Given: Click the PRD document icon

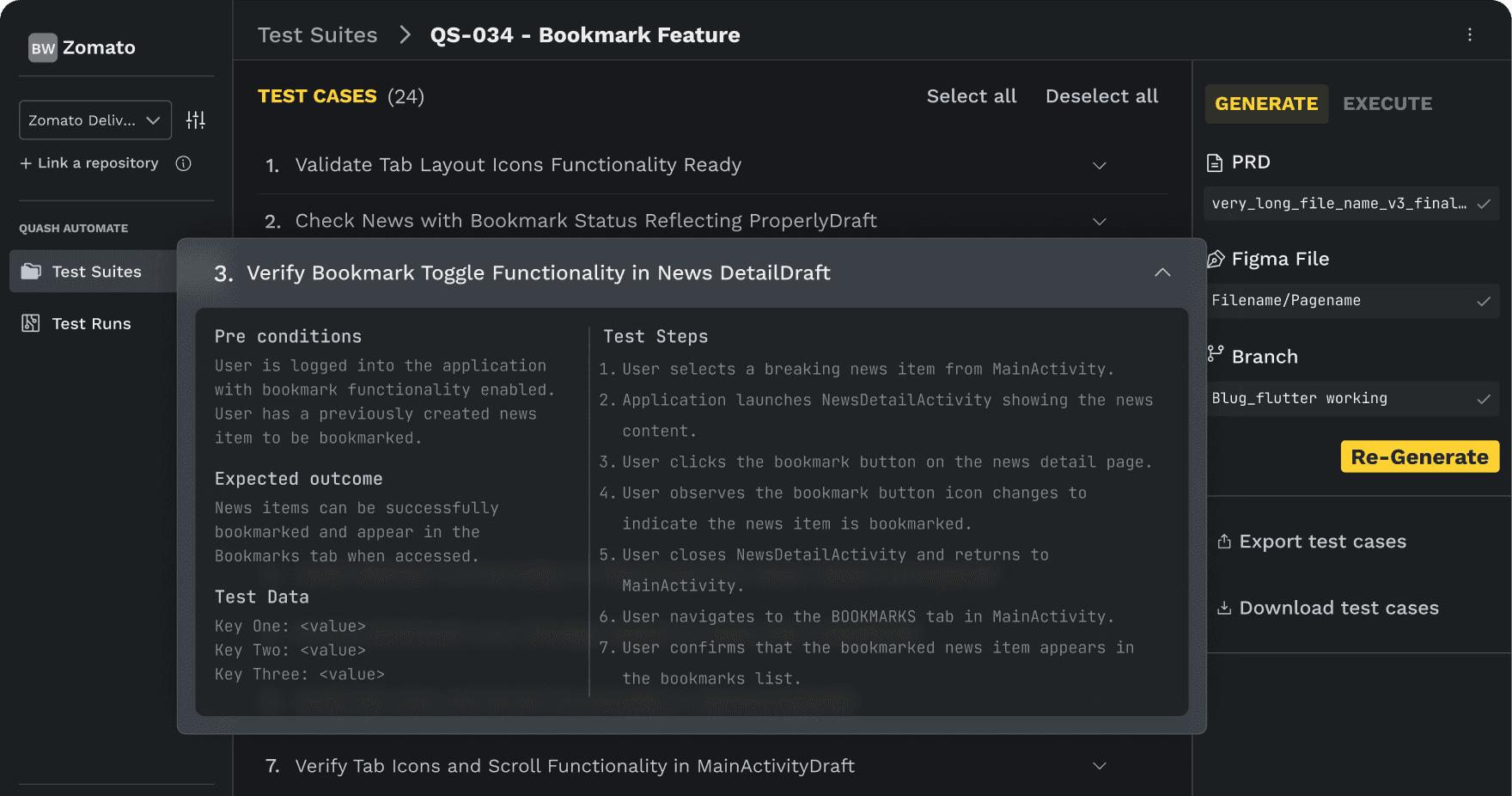Looking at the screenshot, I should coord(1215,162).
